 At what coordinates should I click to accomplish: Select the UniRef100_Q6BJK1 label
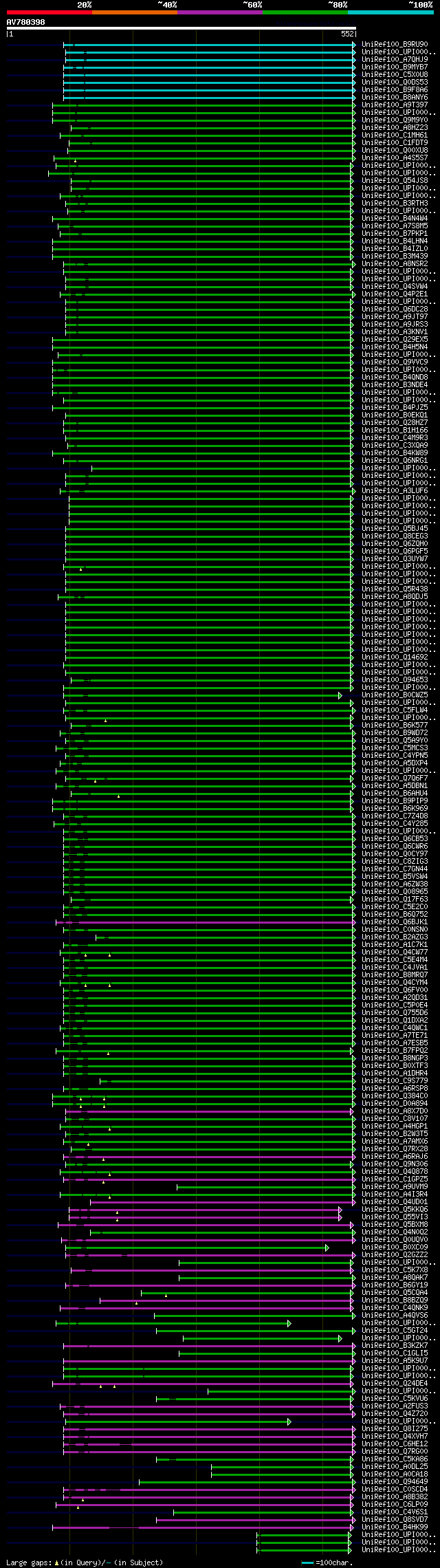395,922
